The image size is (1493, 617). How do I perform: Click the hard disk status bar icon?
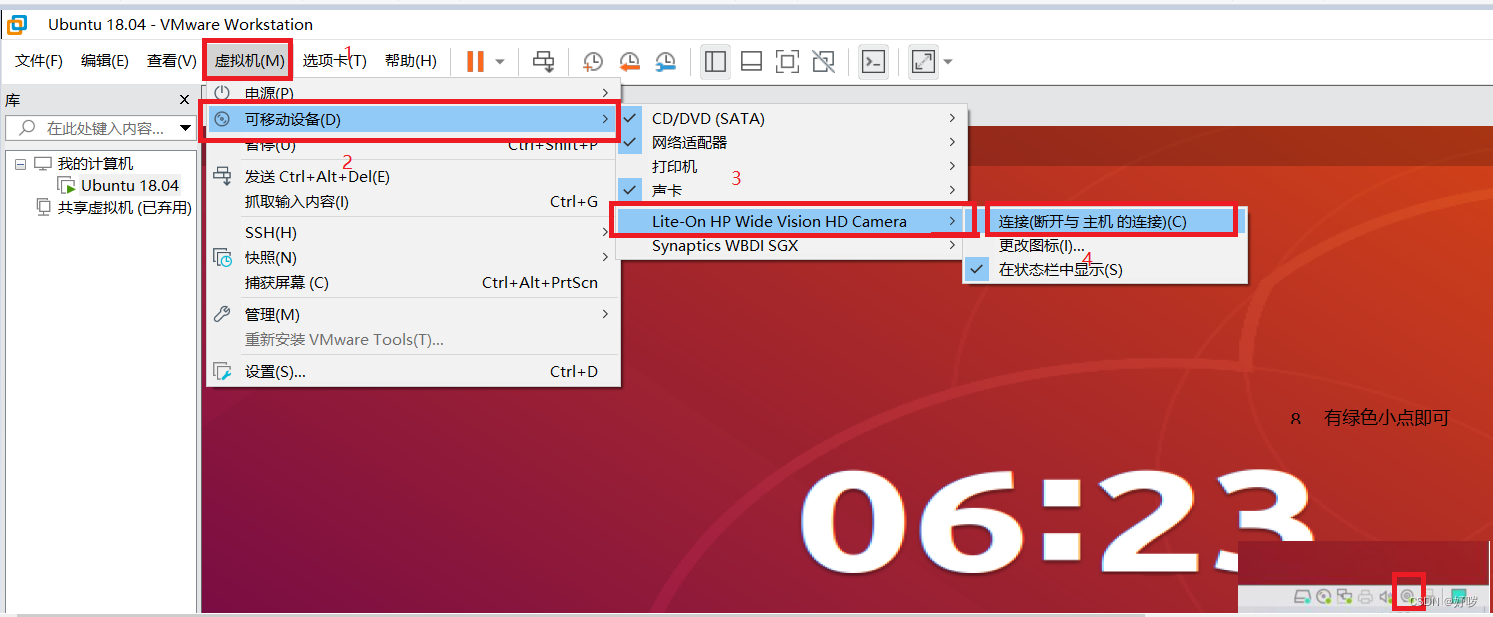[1302, 598]
